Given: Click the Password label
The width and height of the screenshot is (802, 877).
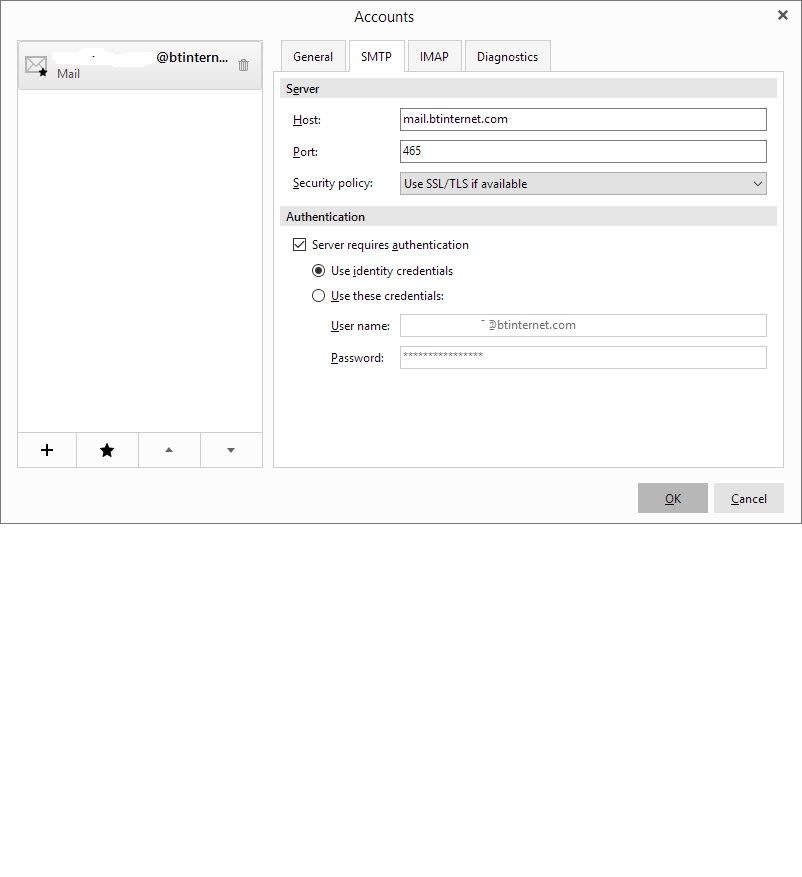Looking at the screenshot, I should (x=357, y=358).
